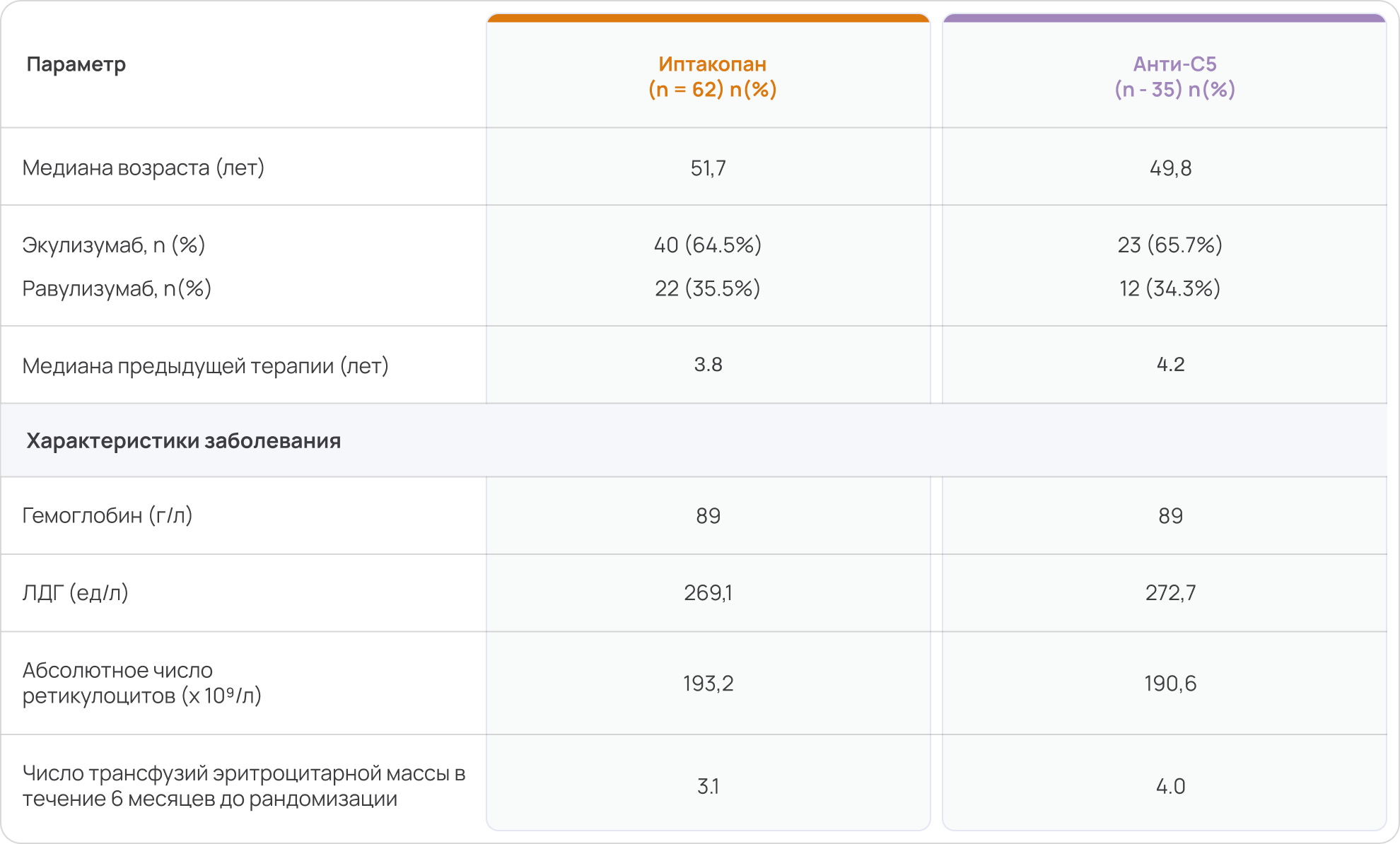Select the Экулизумаб, n (%) label
This screenshot has height=844, width=1400.
114,245
